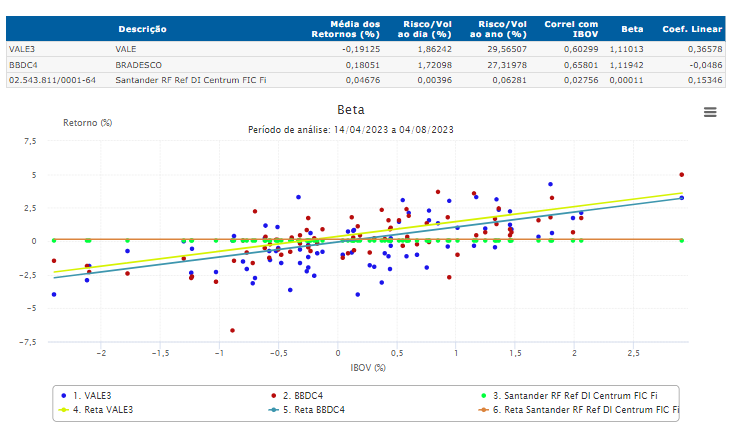Viewport: 735px width, 432px height.
Task: Open the chart hamburger context menu
Action: coord(710,112)
